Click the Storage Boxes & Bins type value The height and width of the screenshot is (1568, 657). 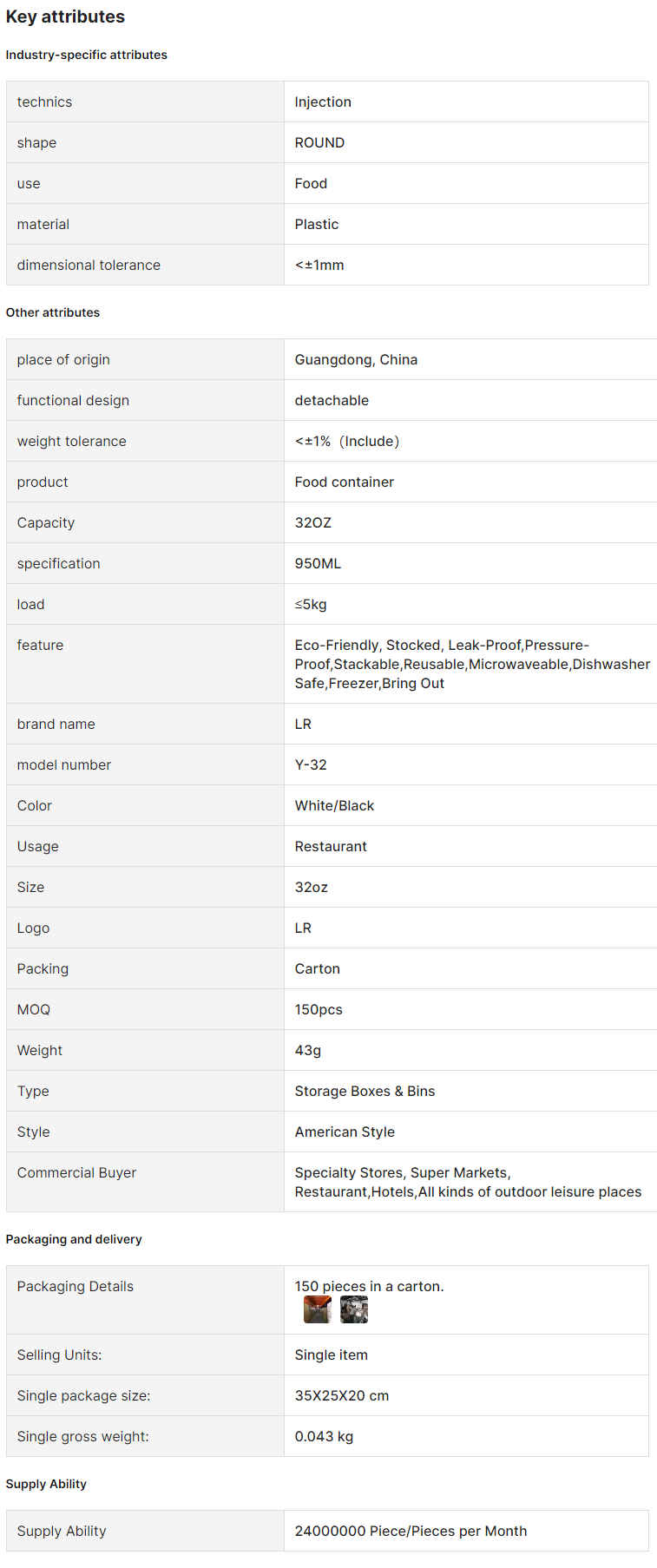pos(365,1091)
